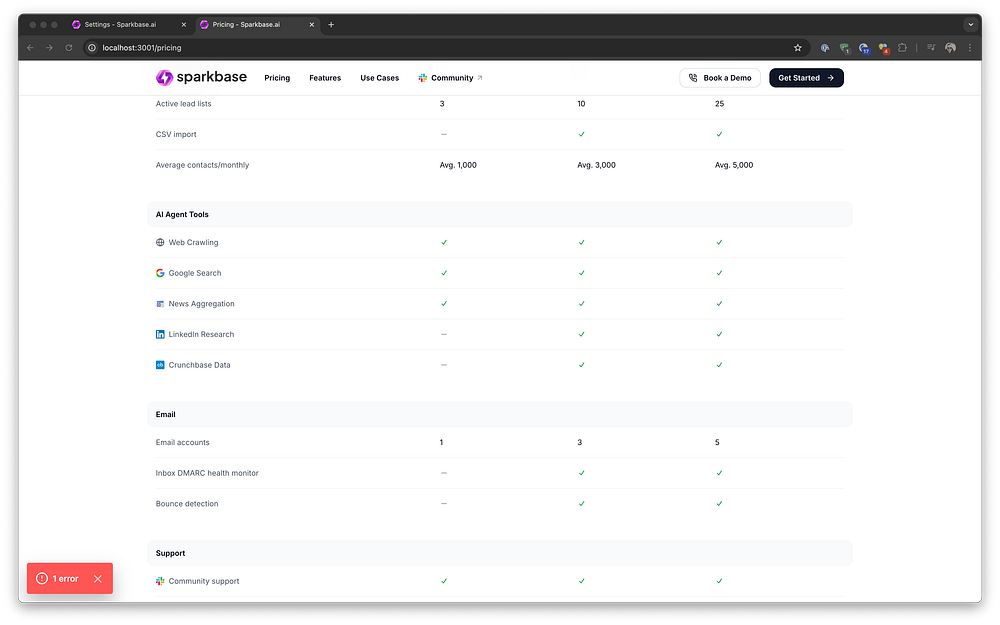Image resolution: width=1000 pixels, height=625 pixels.
Task: Dismiss the 1 error notification
Action: coord(98,578)
